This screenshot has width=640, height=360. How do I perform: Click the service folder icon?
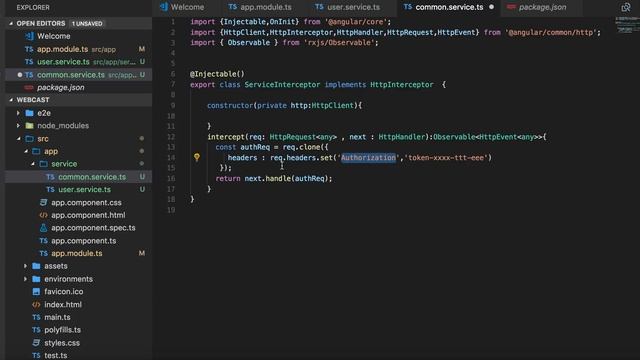pos(44,164)
